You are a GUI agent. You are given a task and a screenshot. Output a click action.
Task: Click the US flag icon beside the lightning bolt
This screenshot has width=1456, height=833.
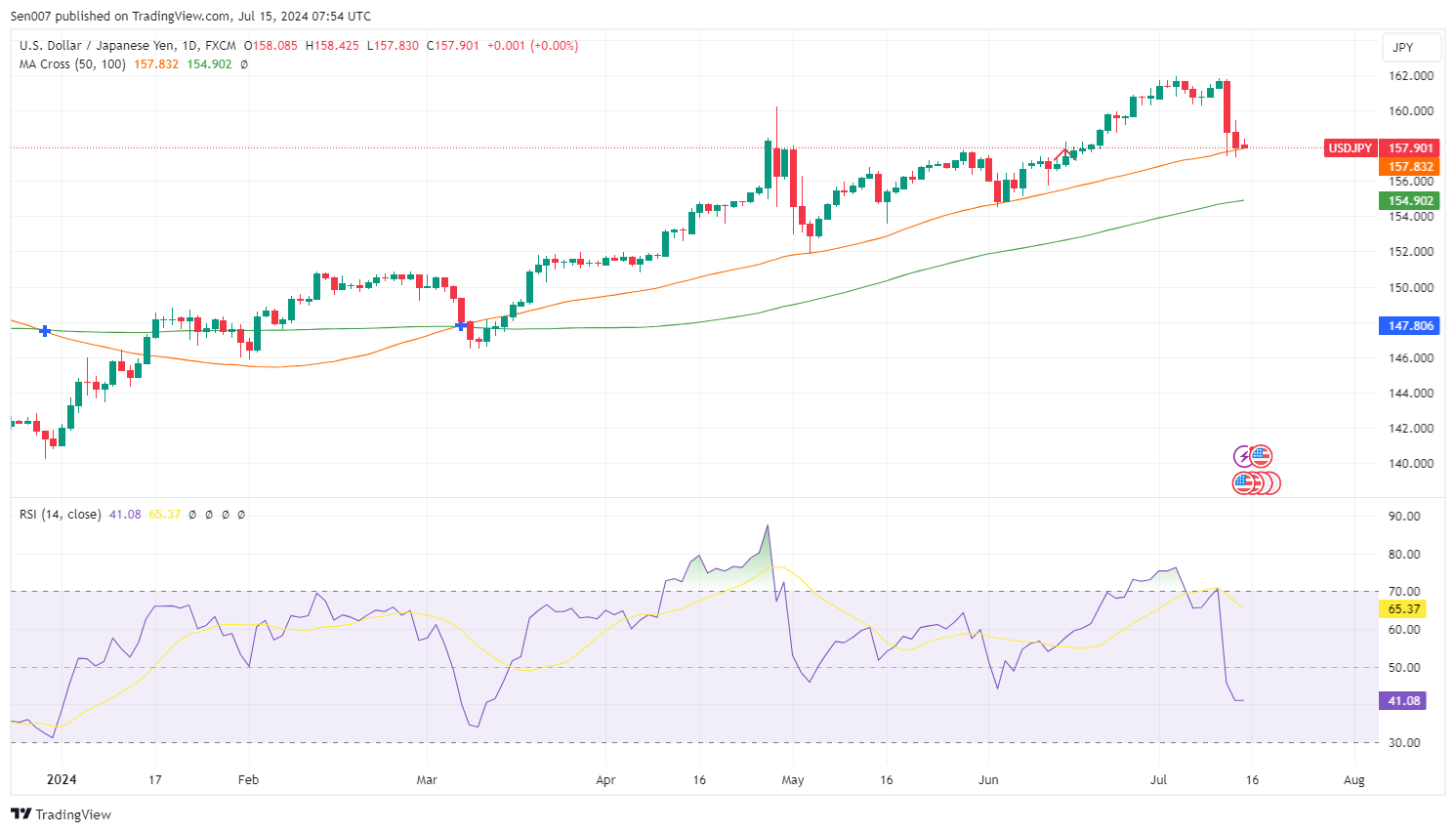coord(1261,456)
